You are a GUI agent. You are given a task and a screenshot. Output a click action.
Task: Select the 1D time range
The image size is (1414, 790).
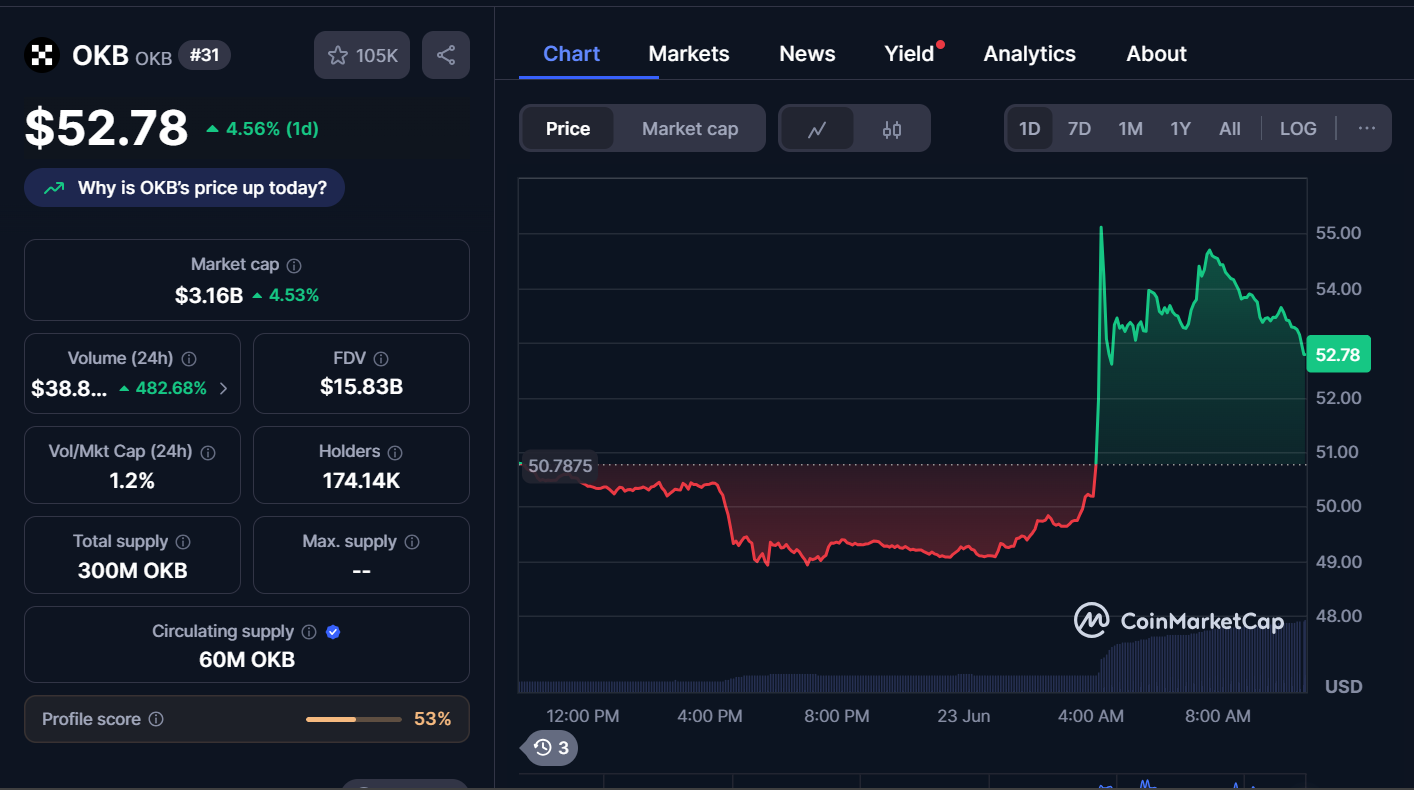[x=1029, y=129]
